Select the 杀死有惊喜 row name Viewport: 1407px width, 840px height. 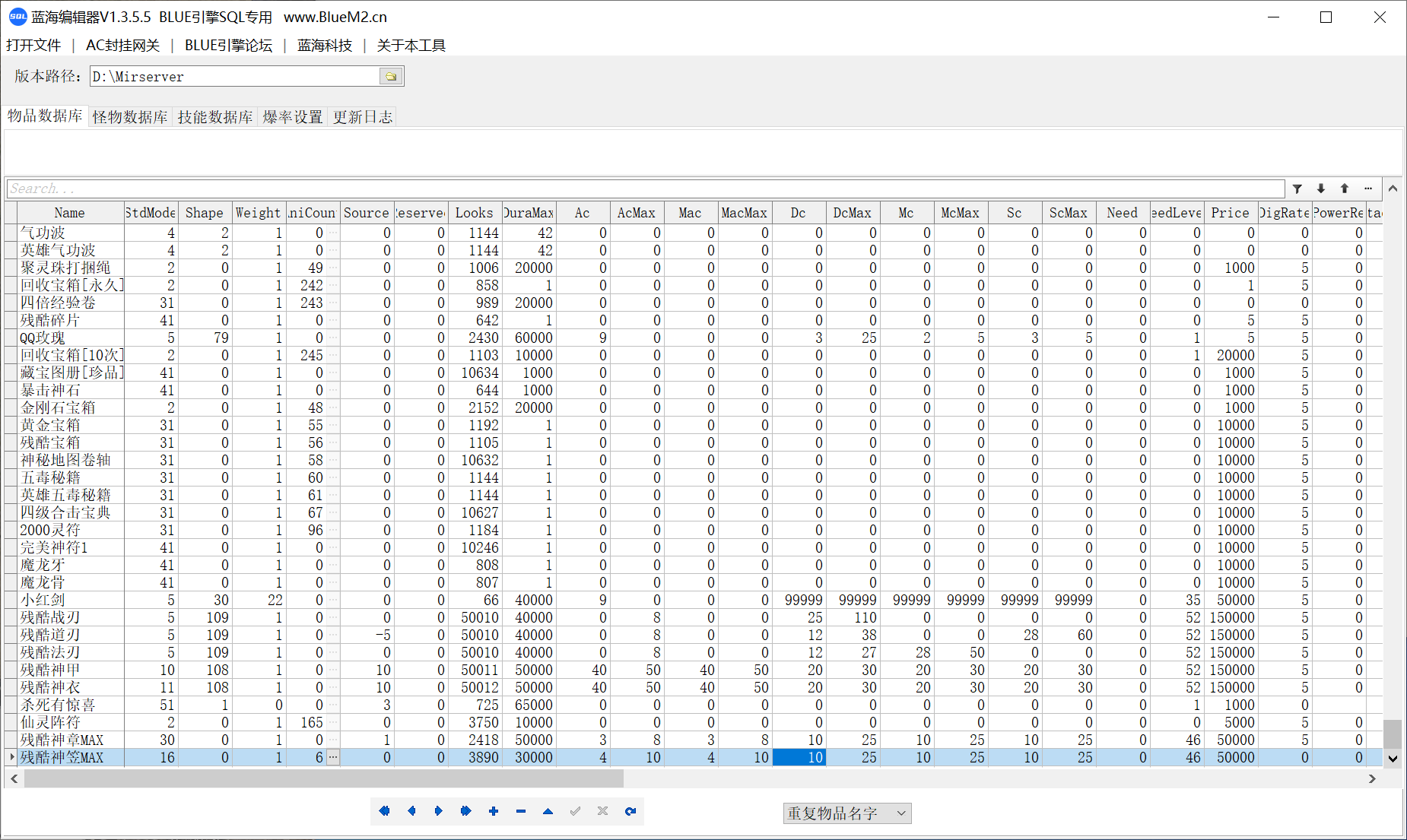57,705
